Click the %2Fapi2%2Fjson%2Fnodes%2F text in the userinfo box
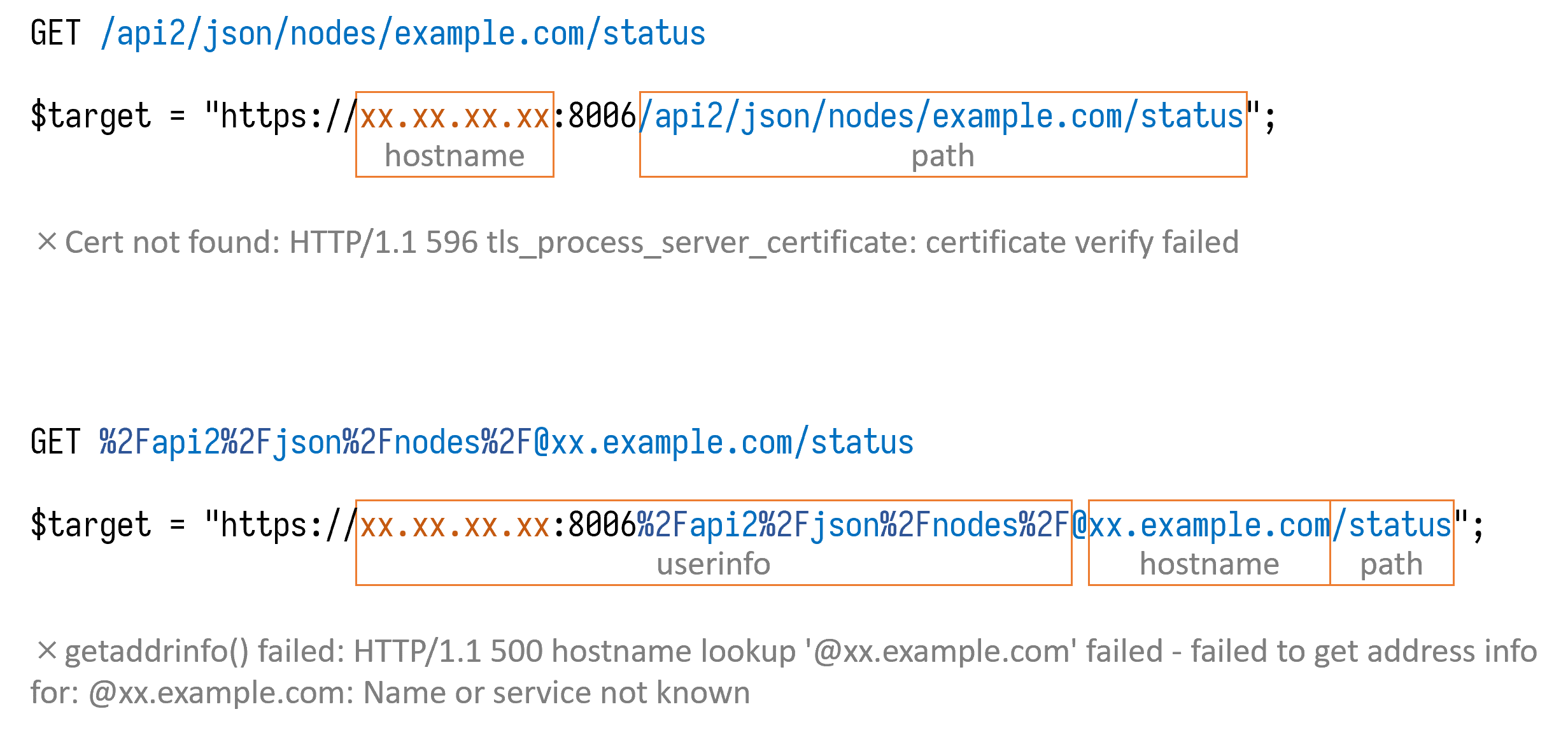Viewport: 1568px width, 737px height. click(x=853, y=526)
